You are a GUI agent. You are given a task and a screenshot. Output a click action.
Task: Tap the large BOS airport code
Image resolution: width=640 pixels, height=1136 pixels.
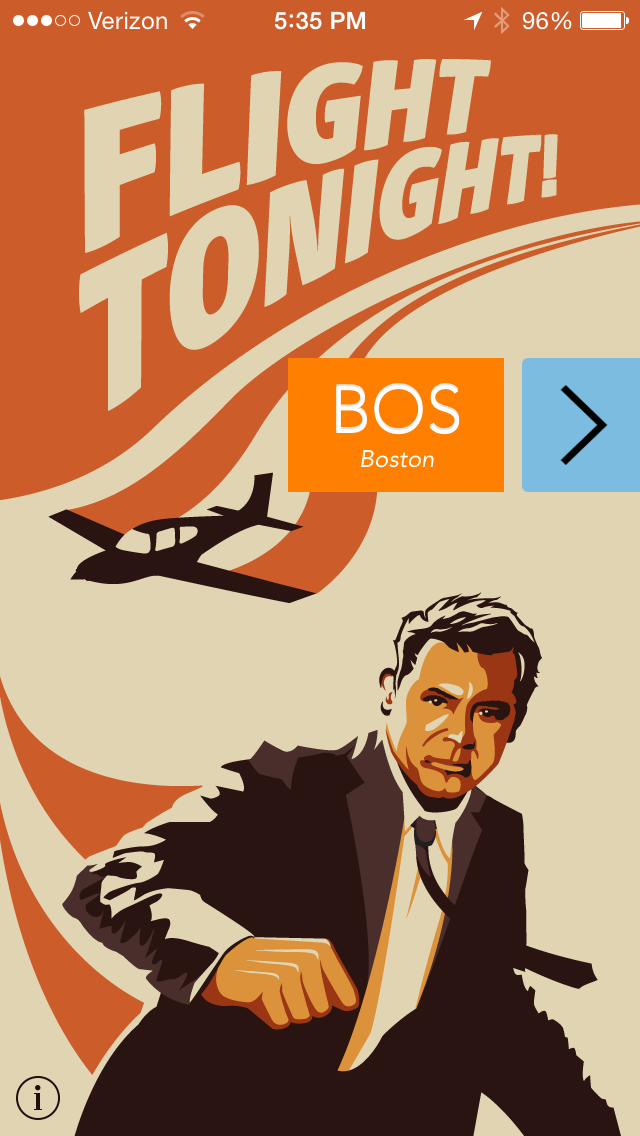click(396, 409)
